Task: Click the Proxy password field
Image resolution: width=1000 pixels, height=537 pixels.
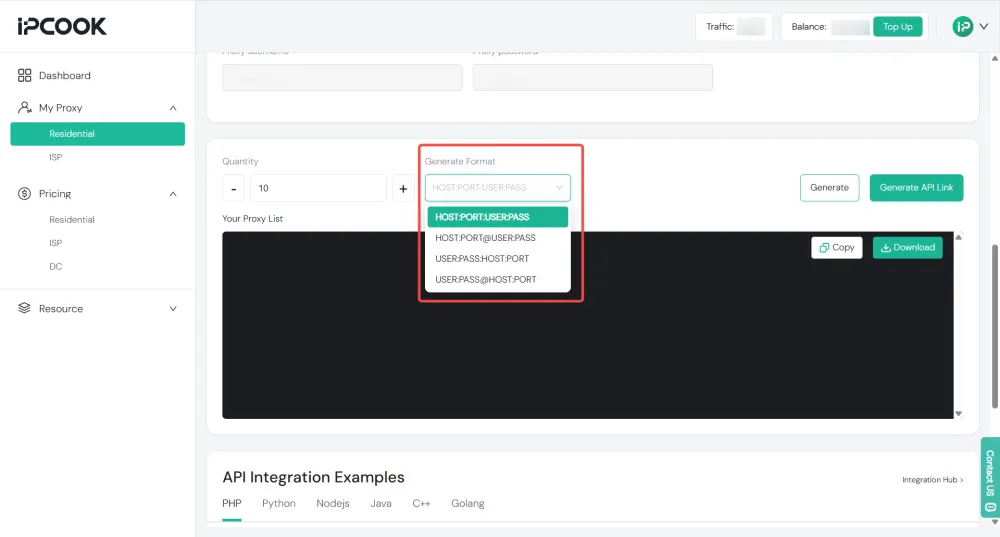Action: [x=592, y=78]
